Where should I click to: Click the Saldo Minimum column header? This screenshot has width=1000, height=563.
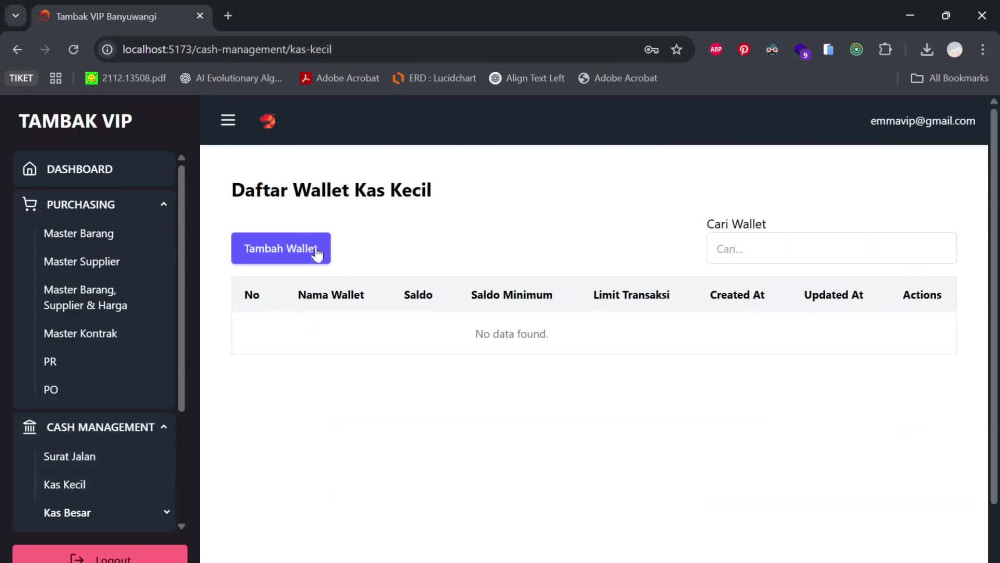tap(511, 295)
